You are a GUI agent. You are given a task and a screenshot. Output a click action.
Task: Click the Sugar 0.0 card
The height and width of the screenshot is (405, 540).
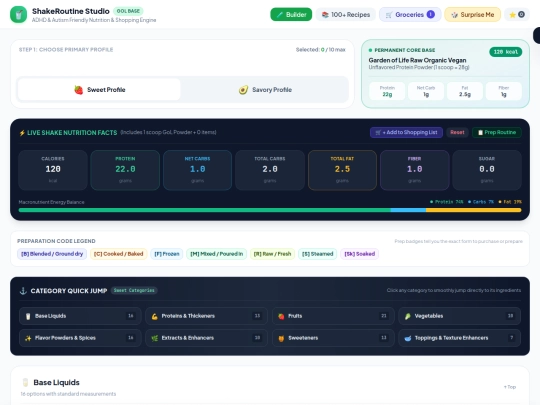487,170
